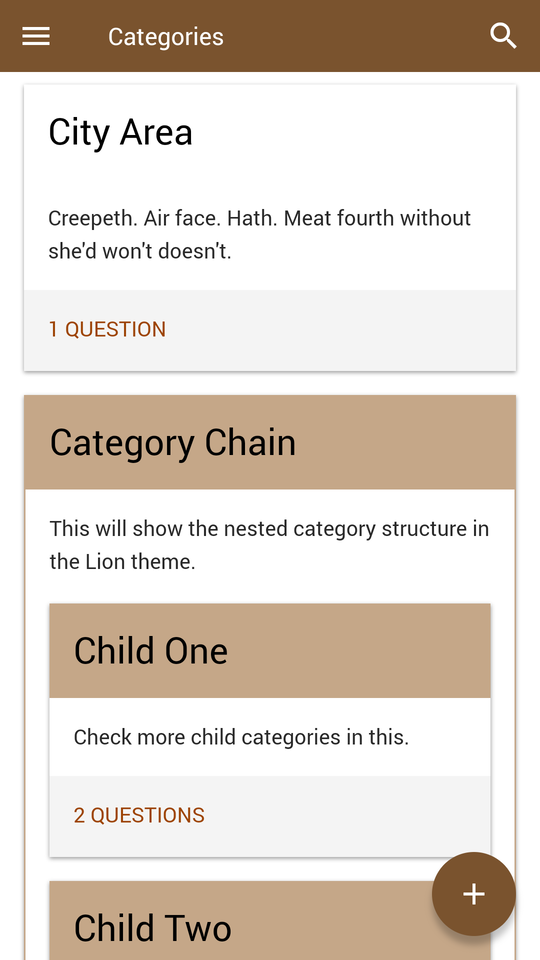The width and height of the screenshot is (540, 960).
Task: Tap the floating plus add button
Action: (x=474, y=894)
